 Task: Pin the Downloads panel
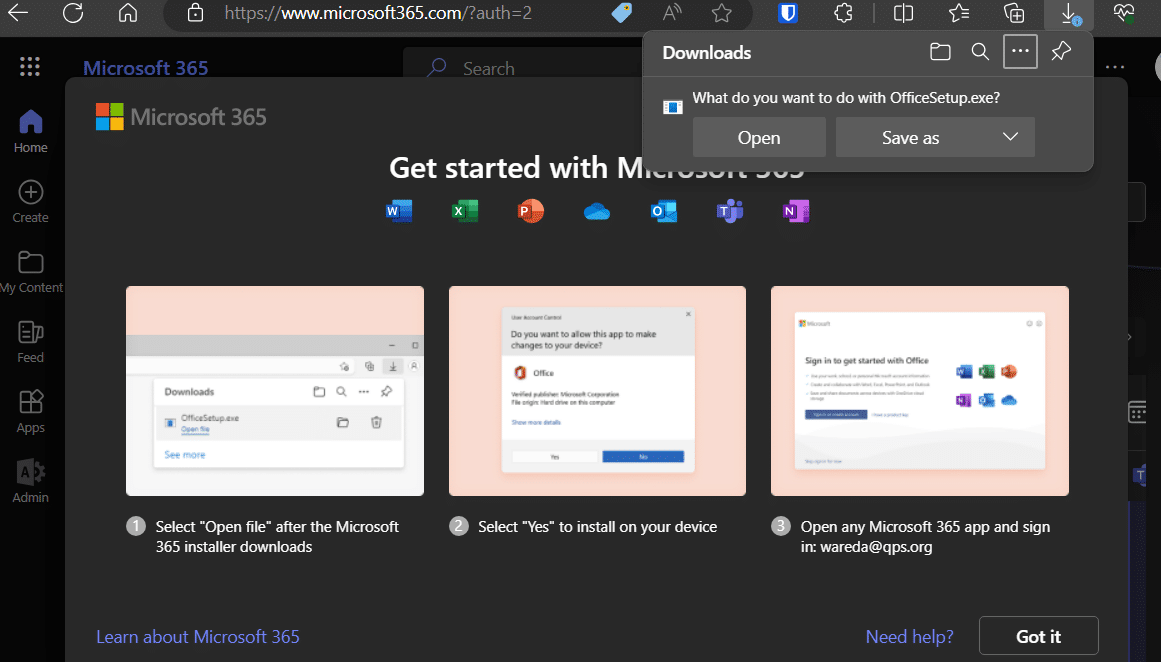[x=1061, y=52]
